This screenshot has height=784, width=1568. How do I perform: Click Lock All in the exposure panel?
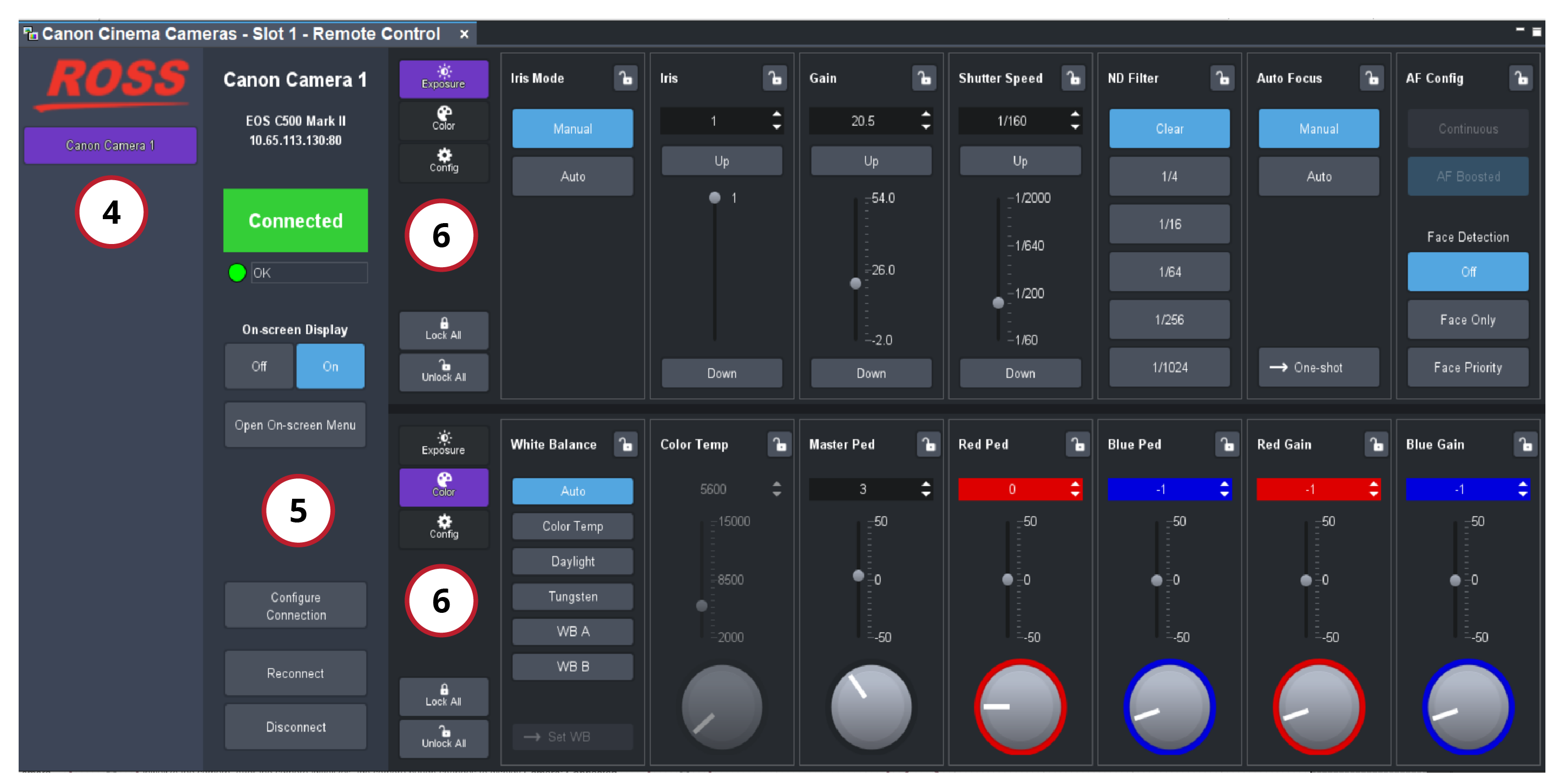coord(443,329)
